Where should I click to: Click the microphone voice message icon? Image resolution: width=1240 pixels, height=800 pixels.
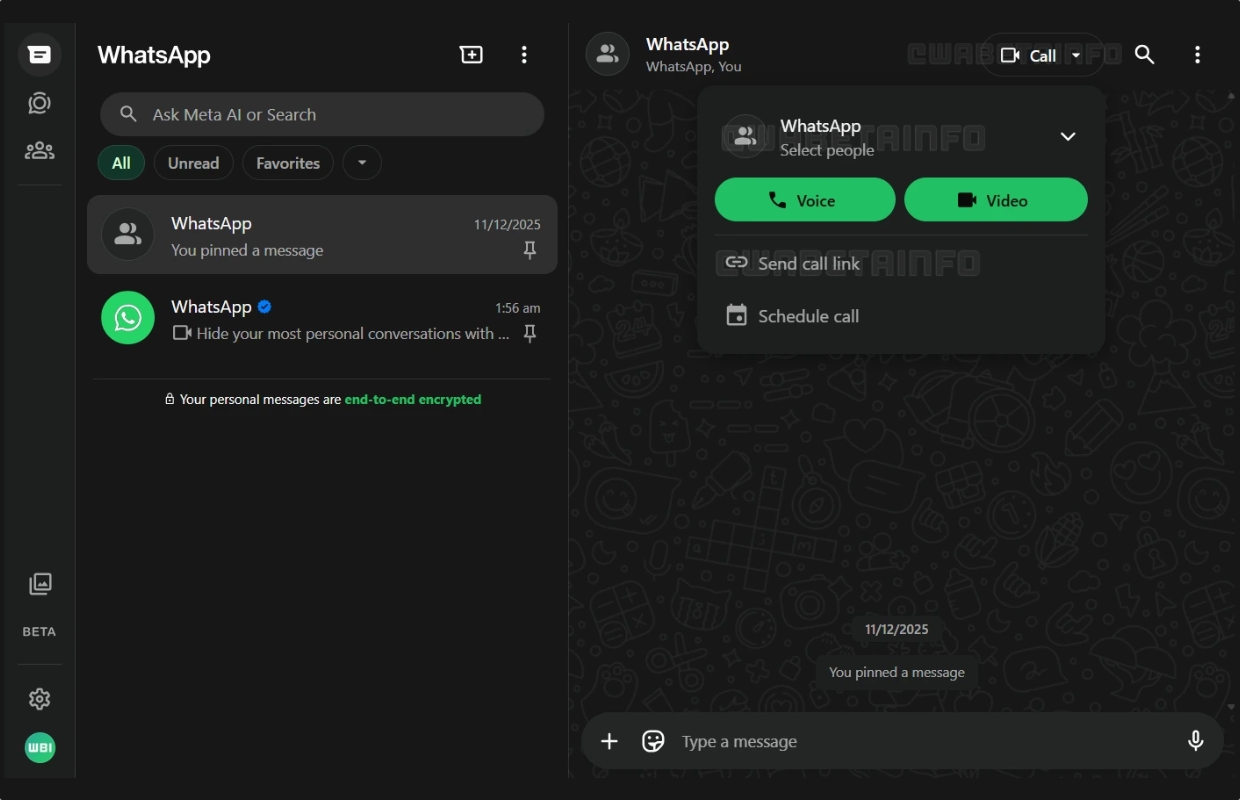click(x=1195, y=741)
